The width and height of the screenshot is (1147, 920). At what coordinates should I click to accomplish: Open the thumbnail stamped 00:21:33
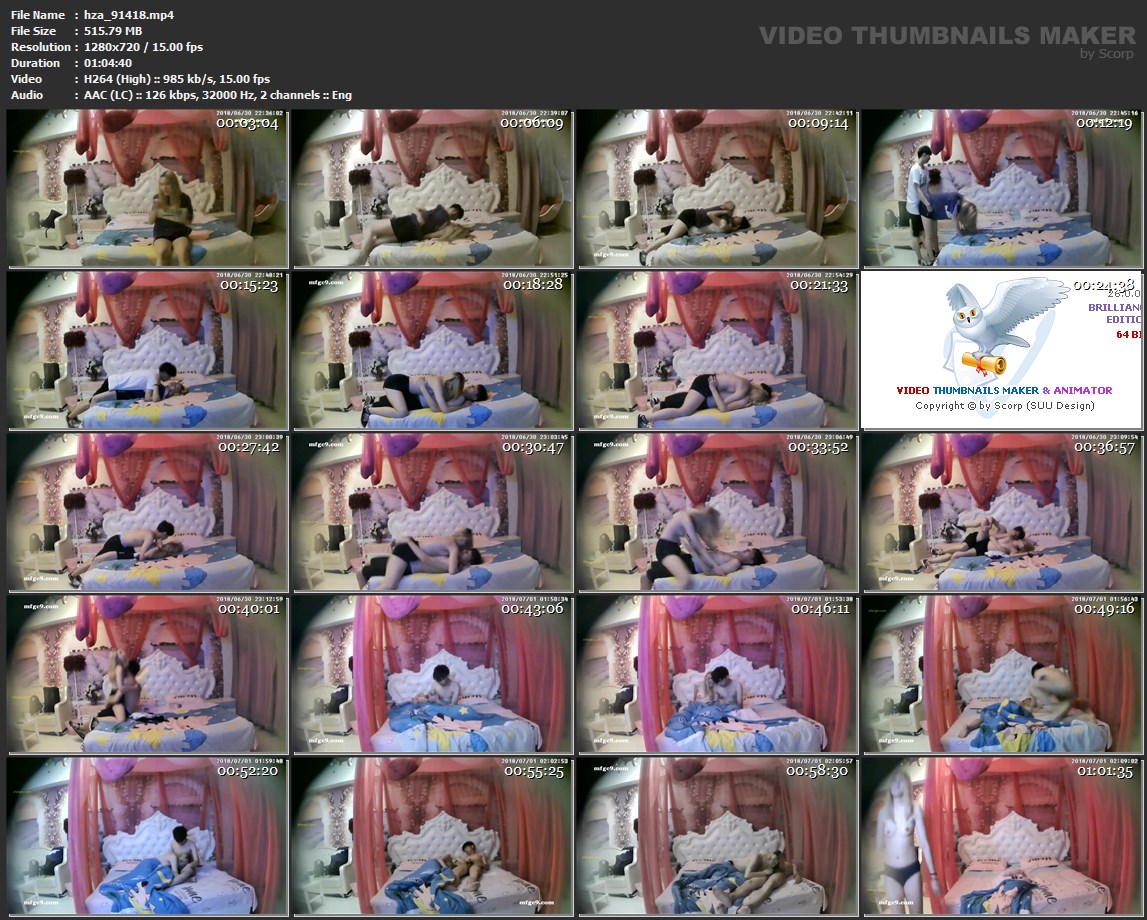[x=718, y=350]
